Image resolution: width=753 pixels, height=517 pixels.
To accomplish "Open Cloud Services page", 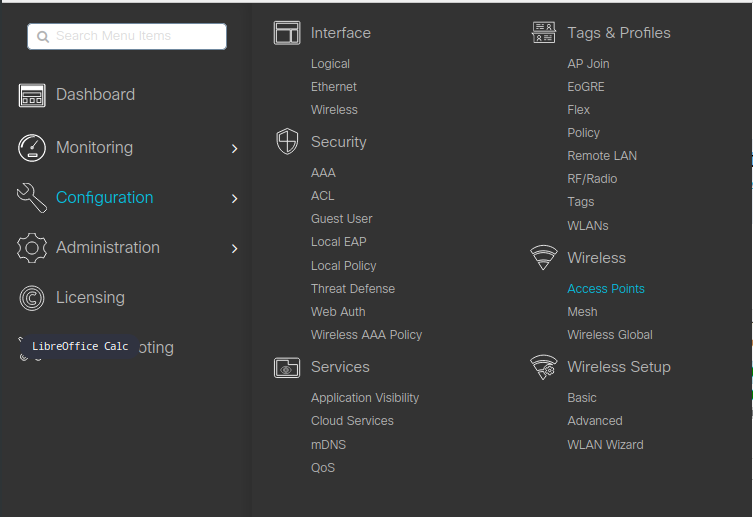I will (x=352, y=421).
